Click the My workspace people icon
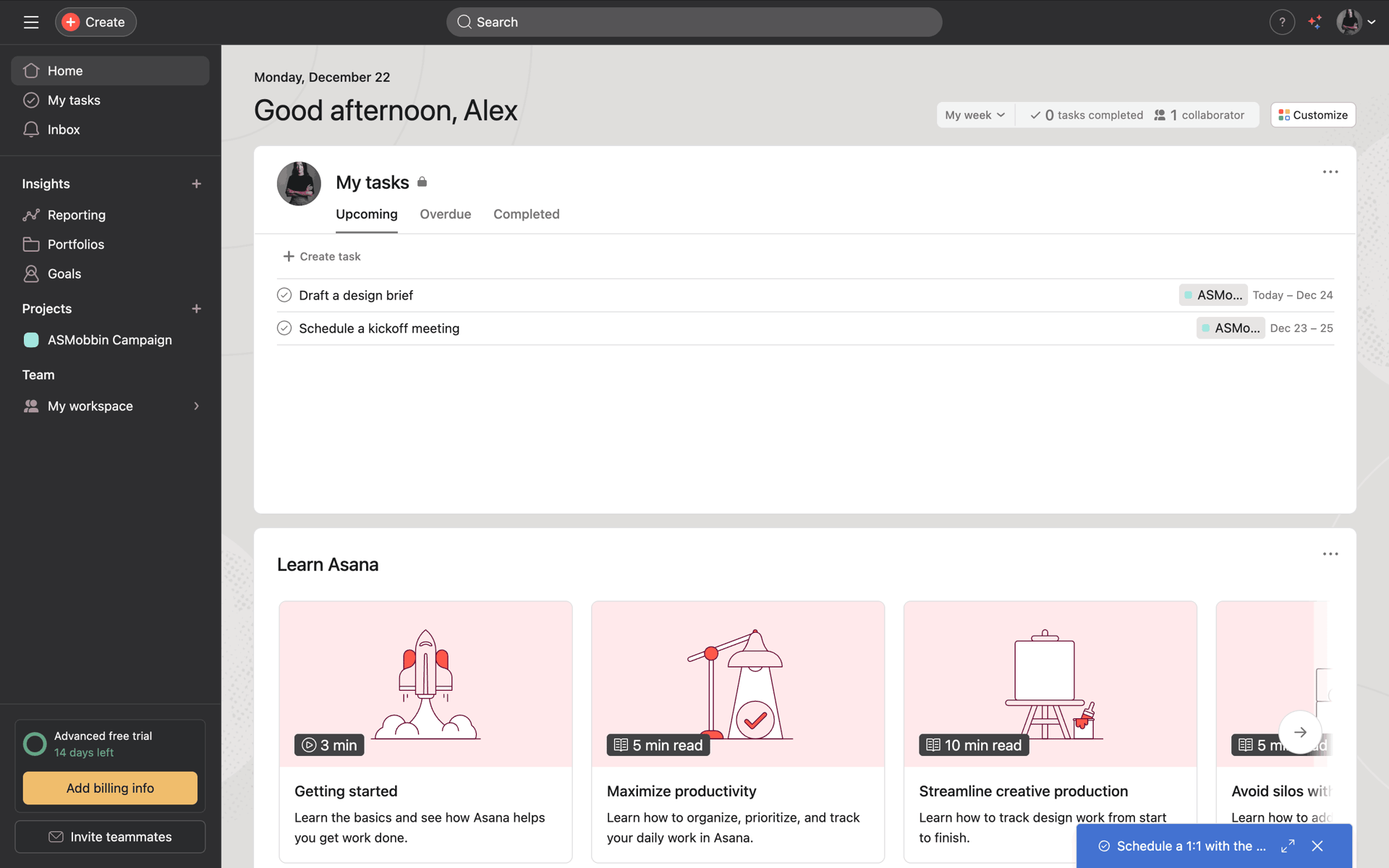The image size is (1389, 868). point(31,407)
